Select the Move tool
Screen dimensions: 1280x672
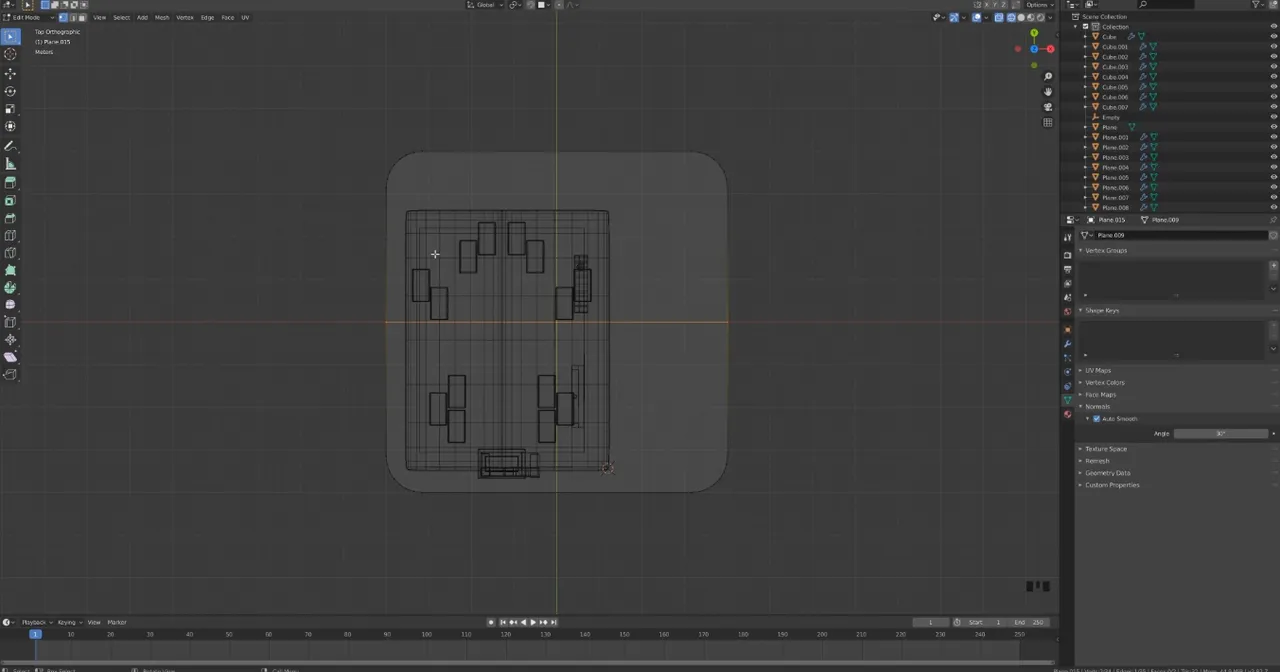click(10, 74)
